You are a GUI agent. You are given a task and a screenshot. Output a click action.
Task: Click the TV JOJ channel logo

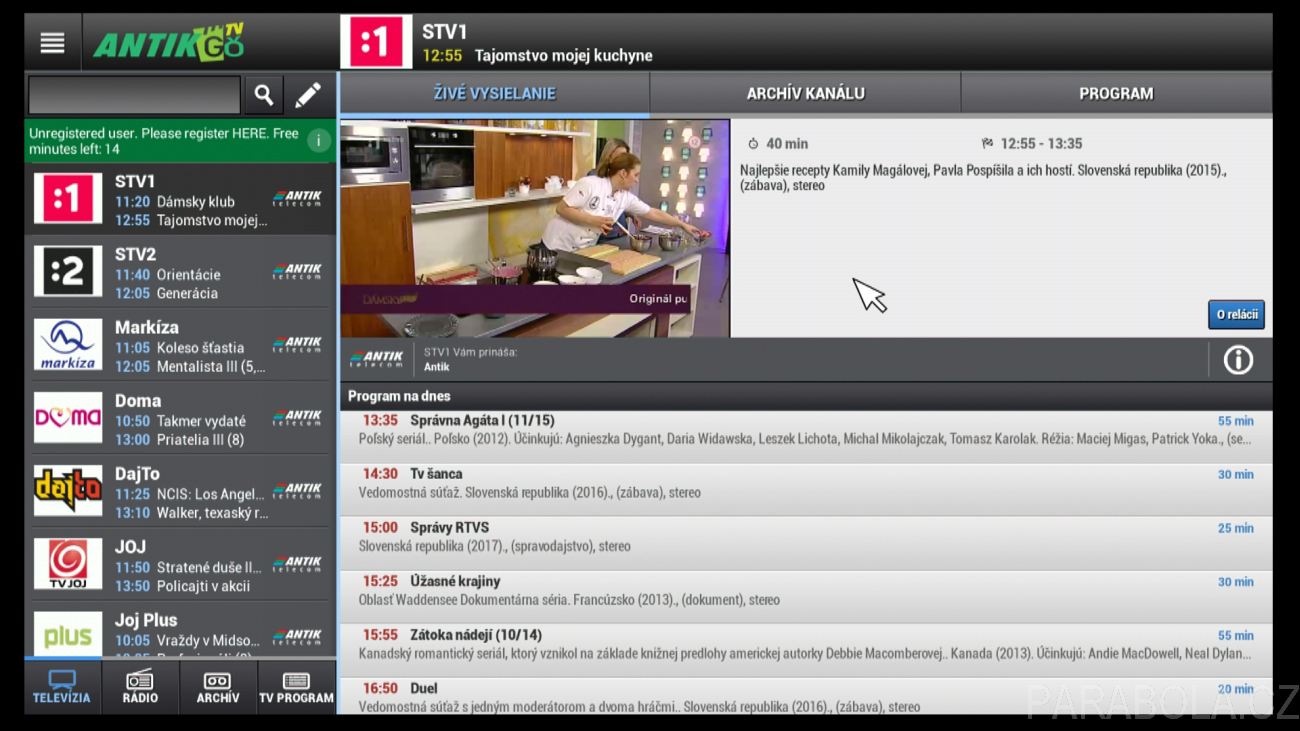[68, 563]
